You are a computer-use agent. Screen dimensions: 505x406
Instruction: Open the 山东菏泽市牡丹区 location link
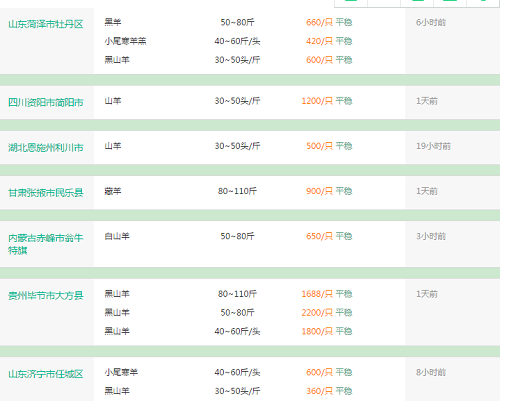coord(46,24)
